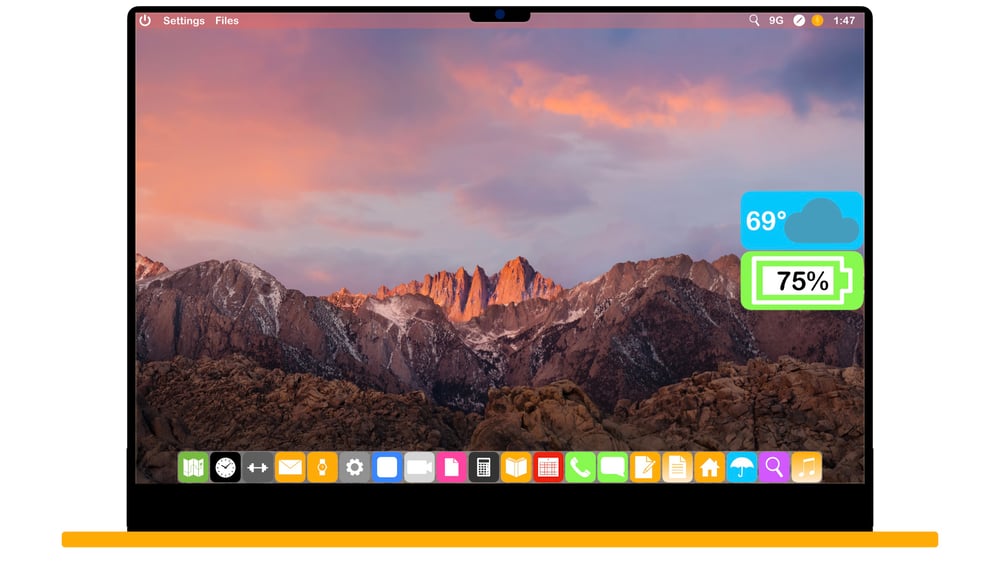Open the green Phone app in the dock
This screenshot has width=1000, height=562.
click(x=580, y=468)
